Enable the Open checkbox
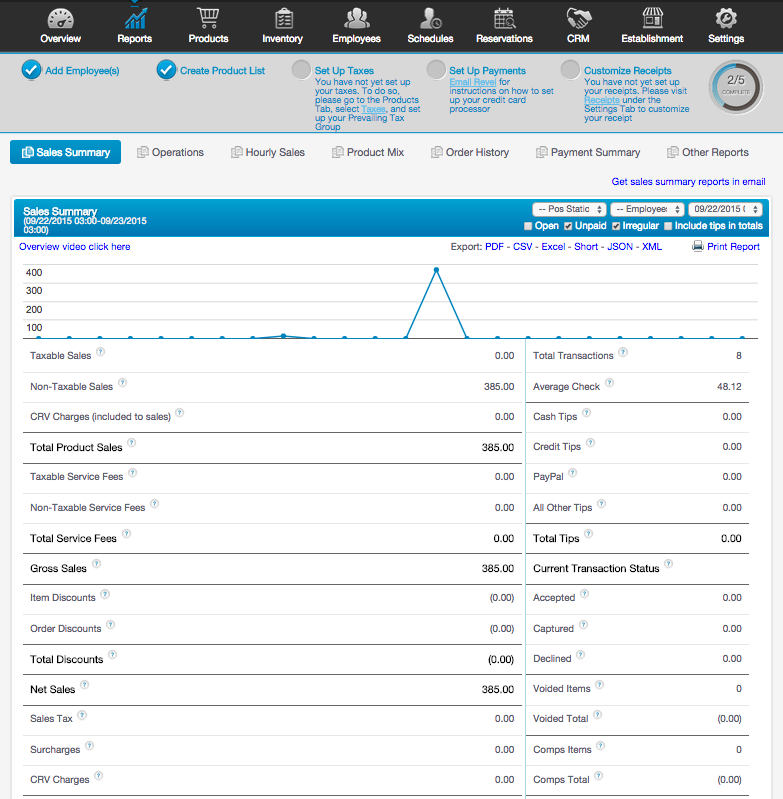The height and width of the screenshot is (799, 783). [528, 226]
